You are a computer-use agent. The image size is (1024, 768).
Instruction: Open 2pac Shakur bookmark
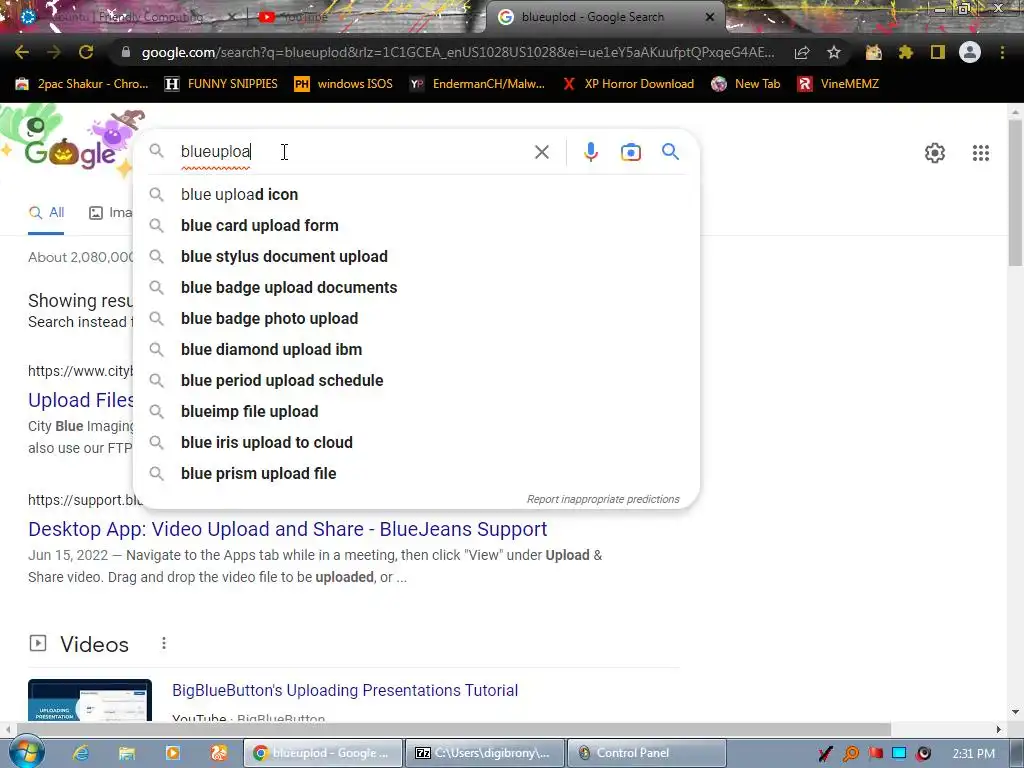pos(82,84)
